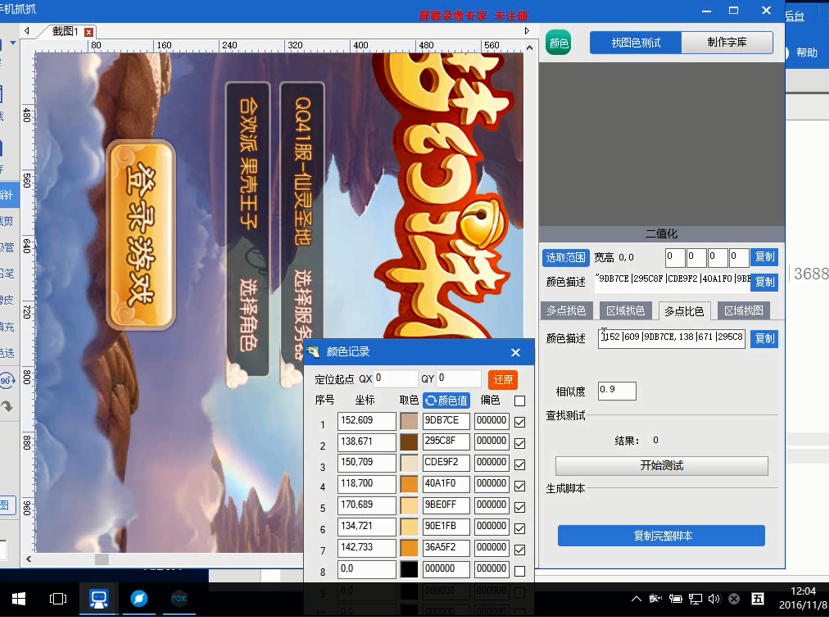Click the 颜色值 refresh button

[x=446, y=400]
